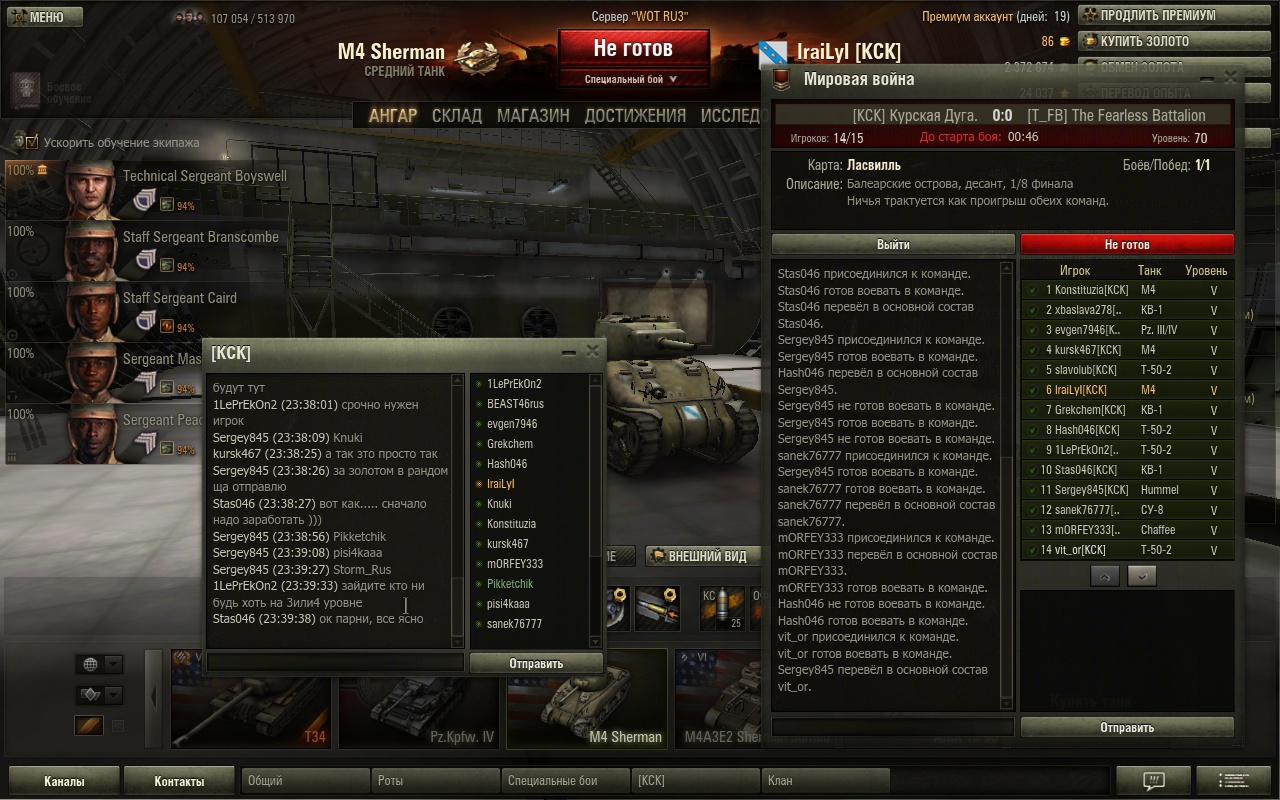Viewport: 1280px width, 800px height.
Task: Click the gold coin icon beside gold balance
Action: pos(1063,42)
